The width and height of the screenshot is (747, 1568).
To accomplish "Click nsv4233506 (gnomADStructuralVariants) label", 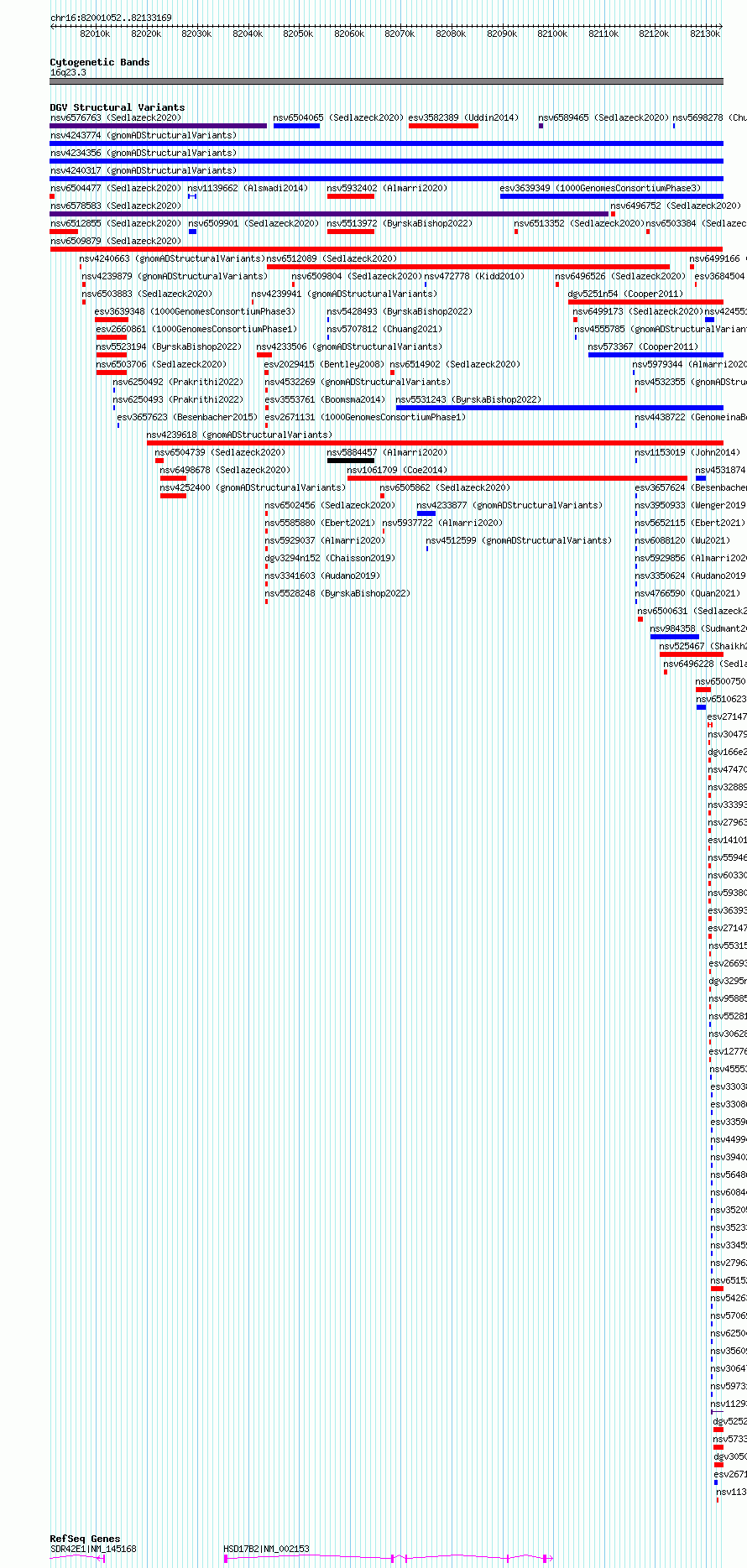I will tap(349, 346).
